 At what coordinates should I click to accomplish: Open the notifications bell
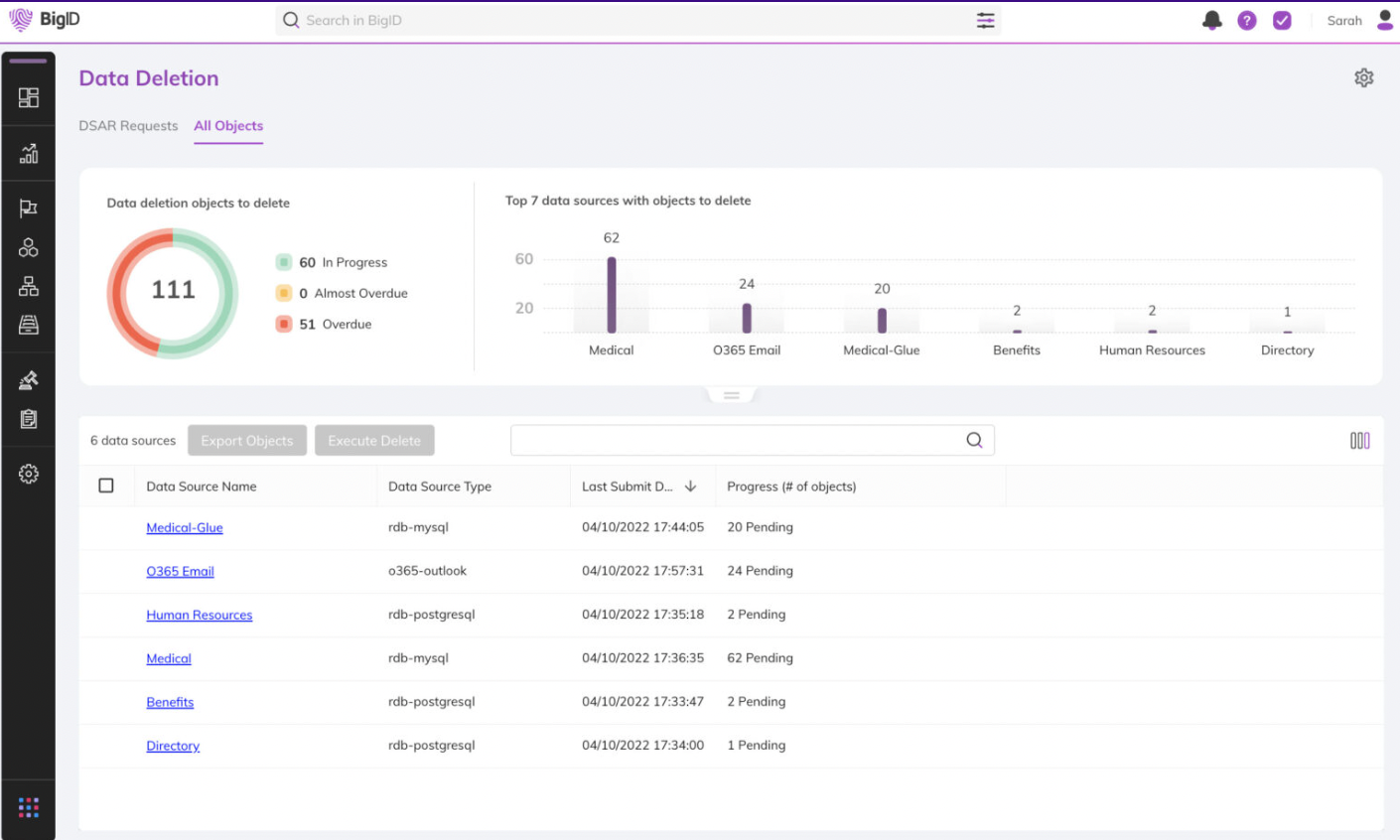pos(1211,20)
